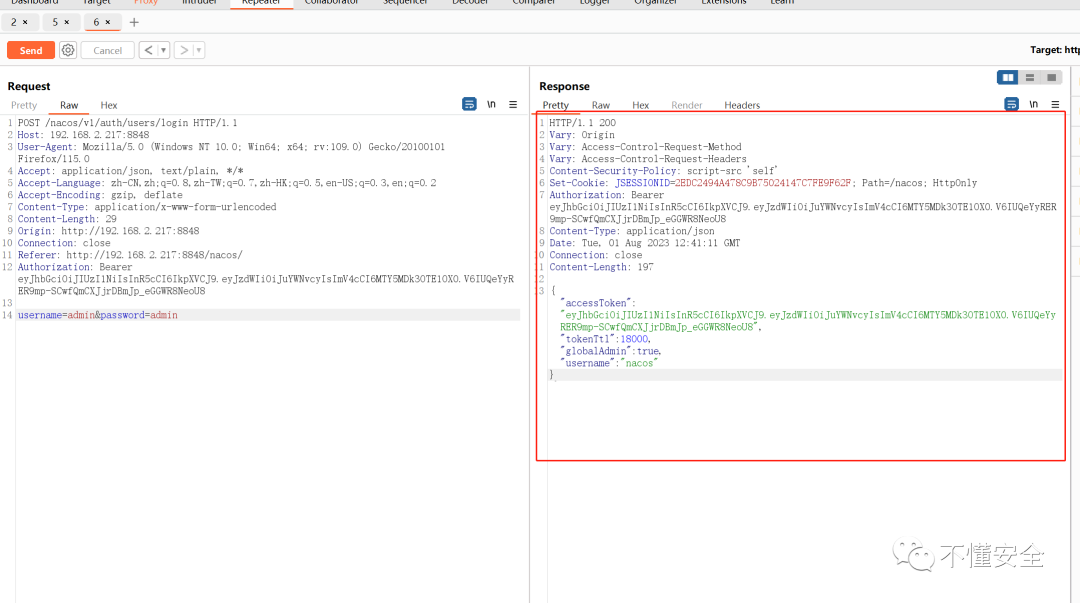Open Response Raw view tab
Screen dimensions: 1080x603
pyautogui.click(x=601, y=105)
